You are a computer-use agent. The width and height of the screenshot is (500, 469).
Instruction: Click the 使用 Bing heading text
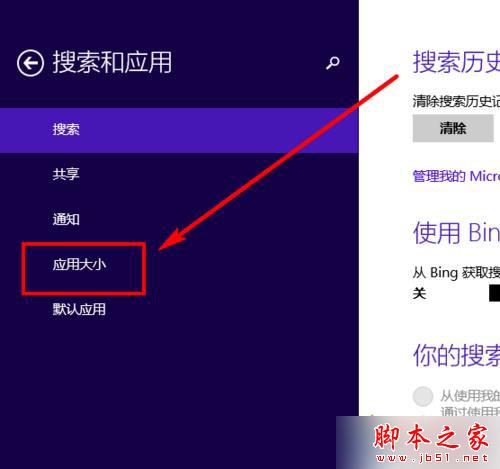[x=456, y=232]
